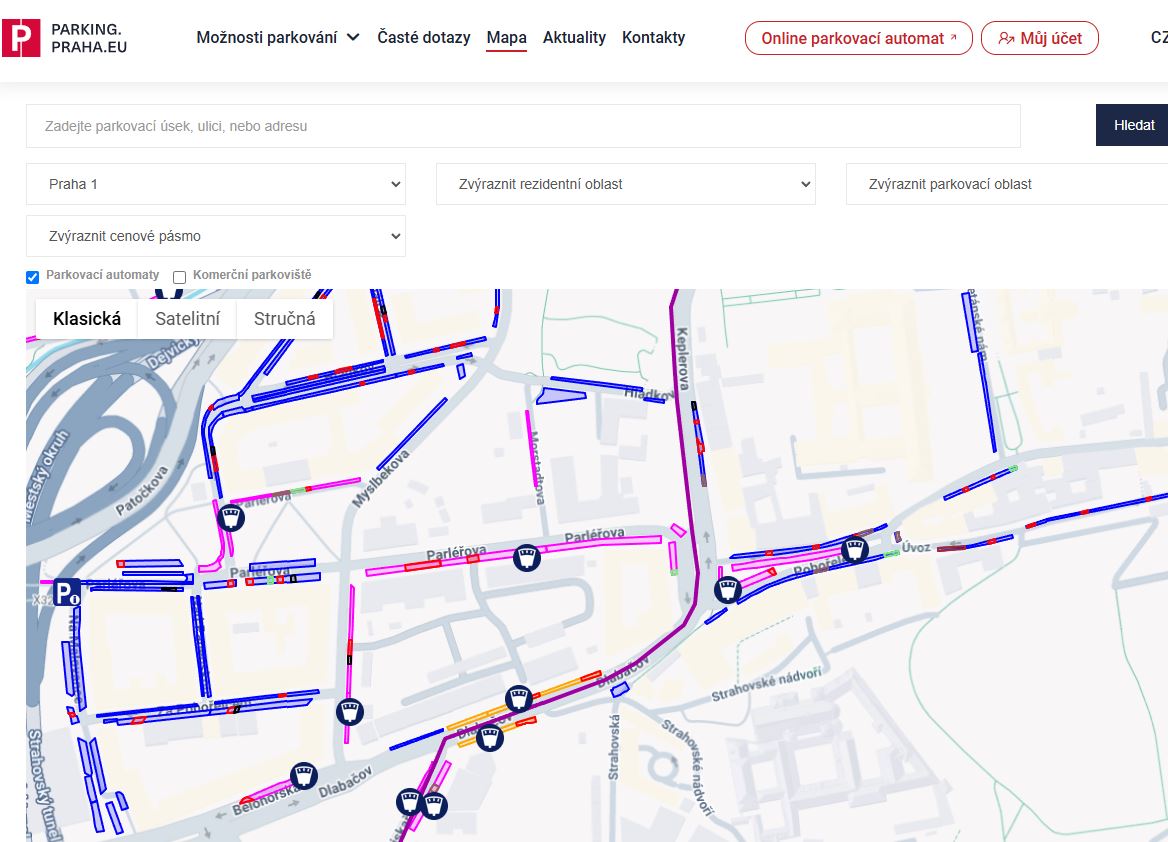Disable the Parkovací automaty checkbox
Image resolution: width=1168 pixels, height=842 pixels.
[32, 277]
